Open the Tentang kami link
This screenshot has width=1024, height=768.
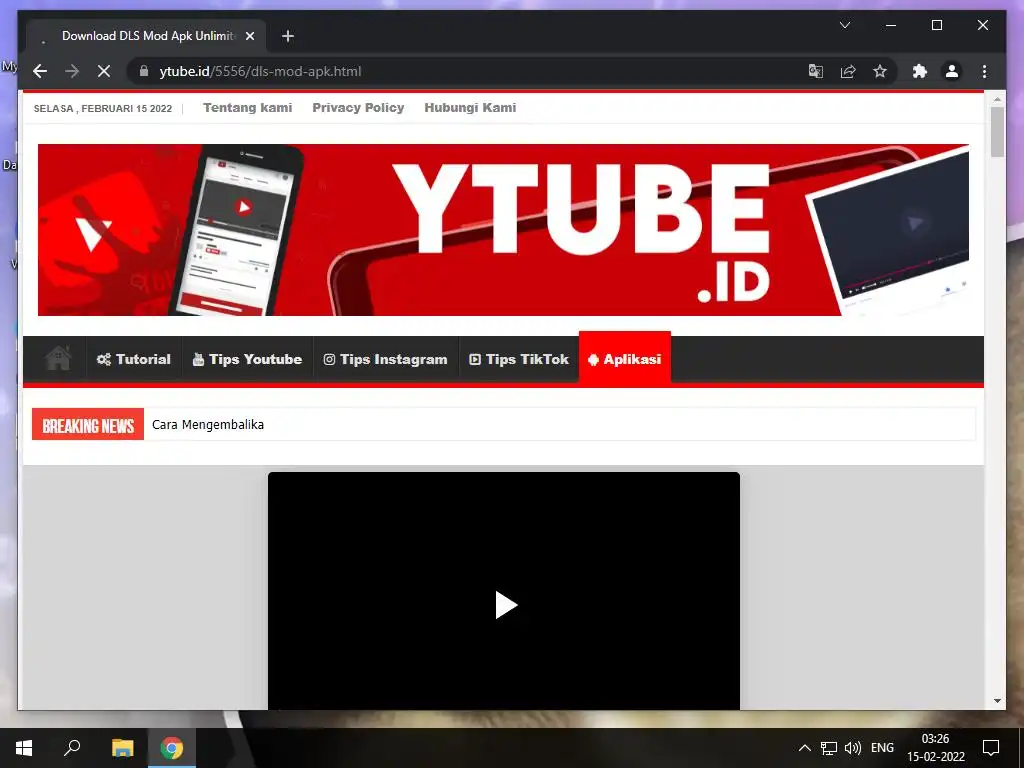click(248, 108)
